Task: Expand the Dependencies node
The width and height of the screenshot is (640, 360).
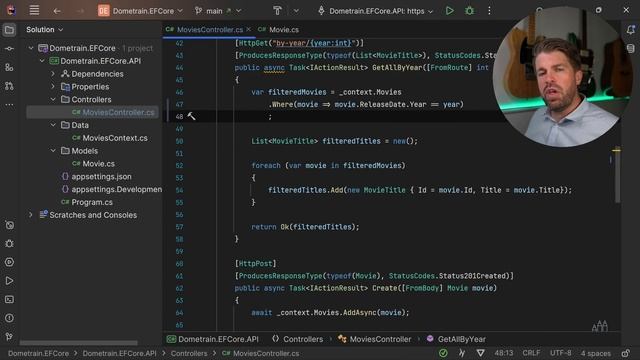Action: [x=53, y=74]
